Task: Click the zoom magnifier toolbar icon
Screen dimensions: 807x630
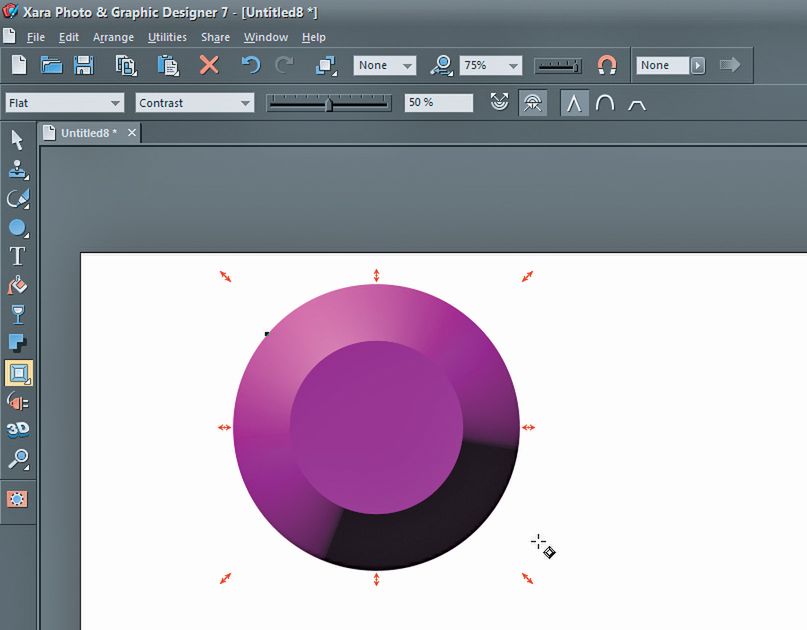Action: pos(442,66)
